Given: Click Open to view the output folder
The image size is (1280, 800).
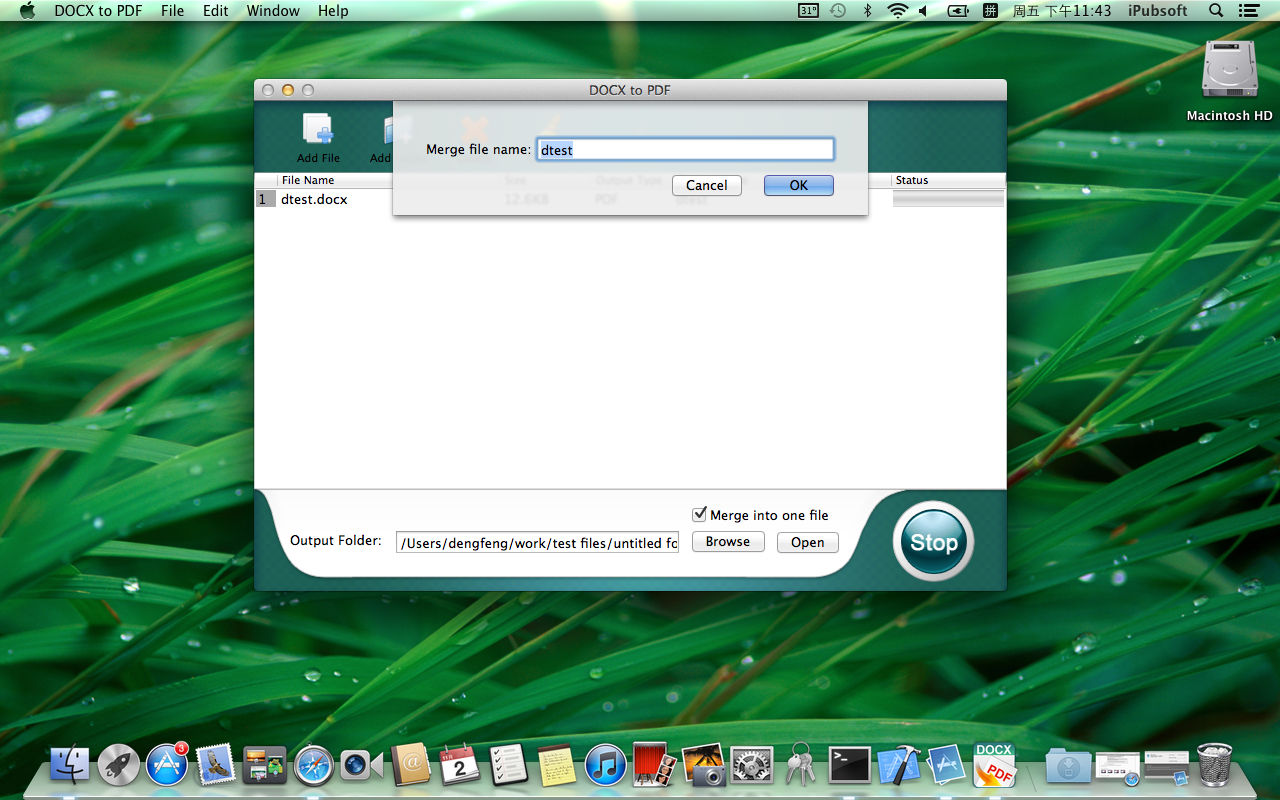Looking at the screenshot, I should pyautogui.click(x=808, y=542).
